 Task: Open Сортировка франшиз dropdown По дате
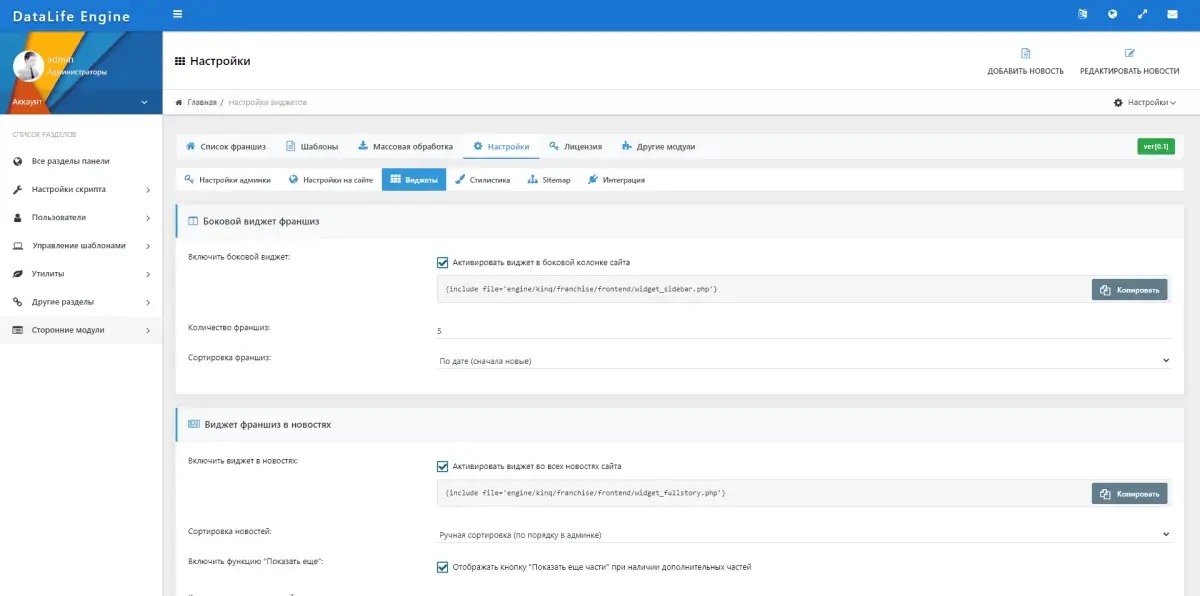point(804,360)
